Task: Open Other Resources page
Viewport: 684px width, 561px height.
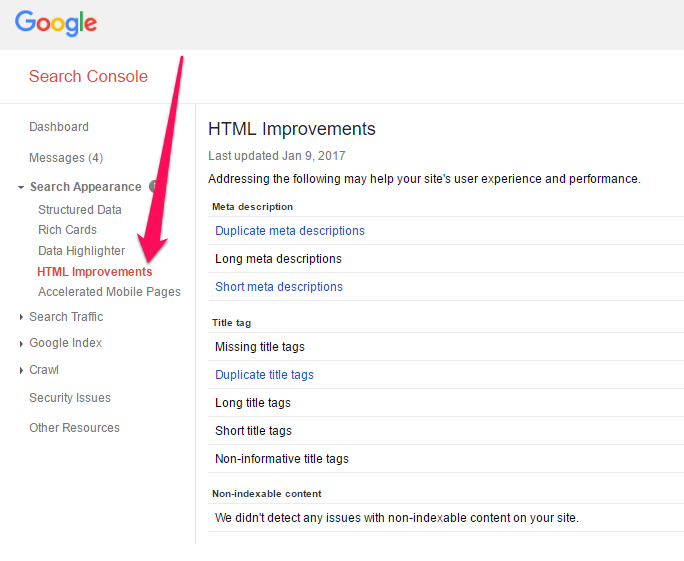Action: click(x=74, y=428)
